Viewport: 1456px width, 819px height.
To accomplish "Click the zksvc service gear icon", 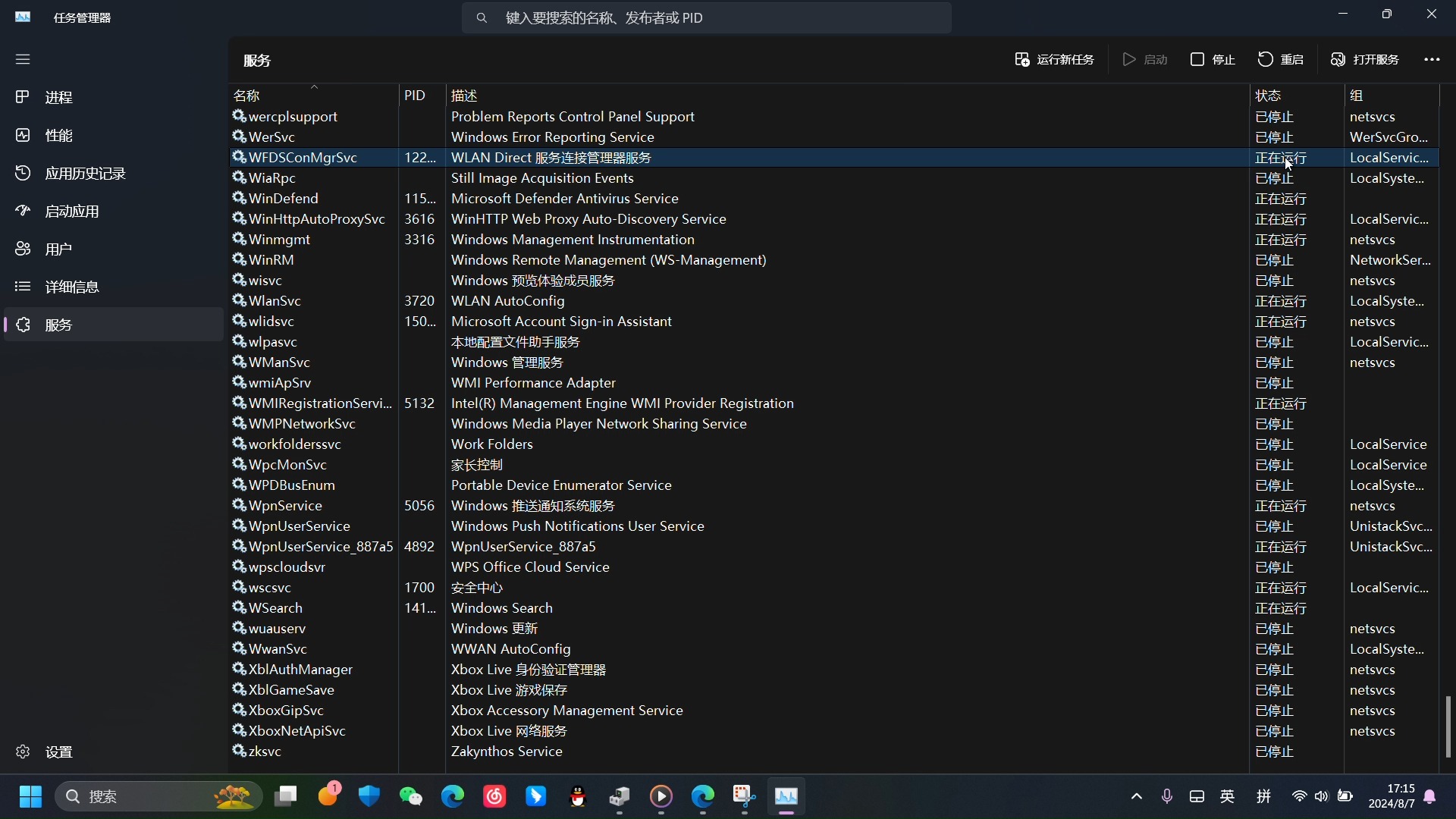I will [x=240, y=751].
